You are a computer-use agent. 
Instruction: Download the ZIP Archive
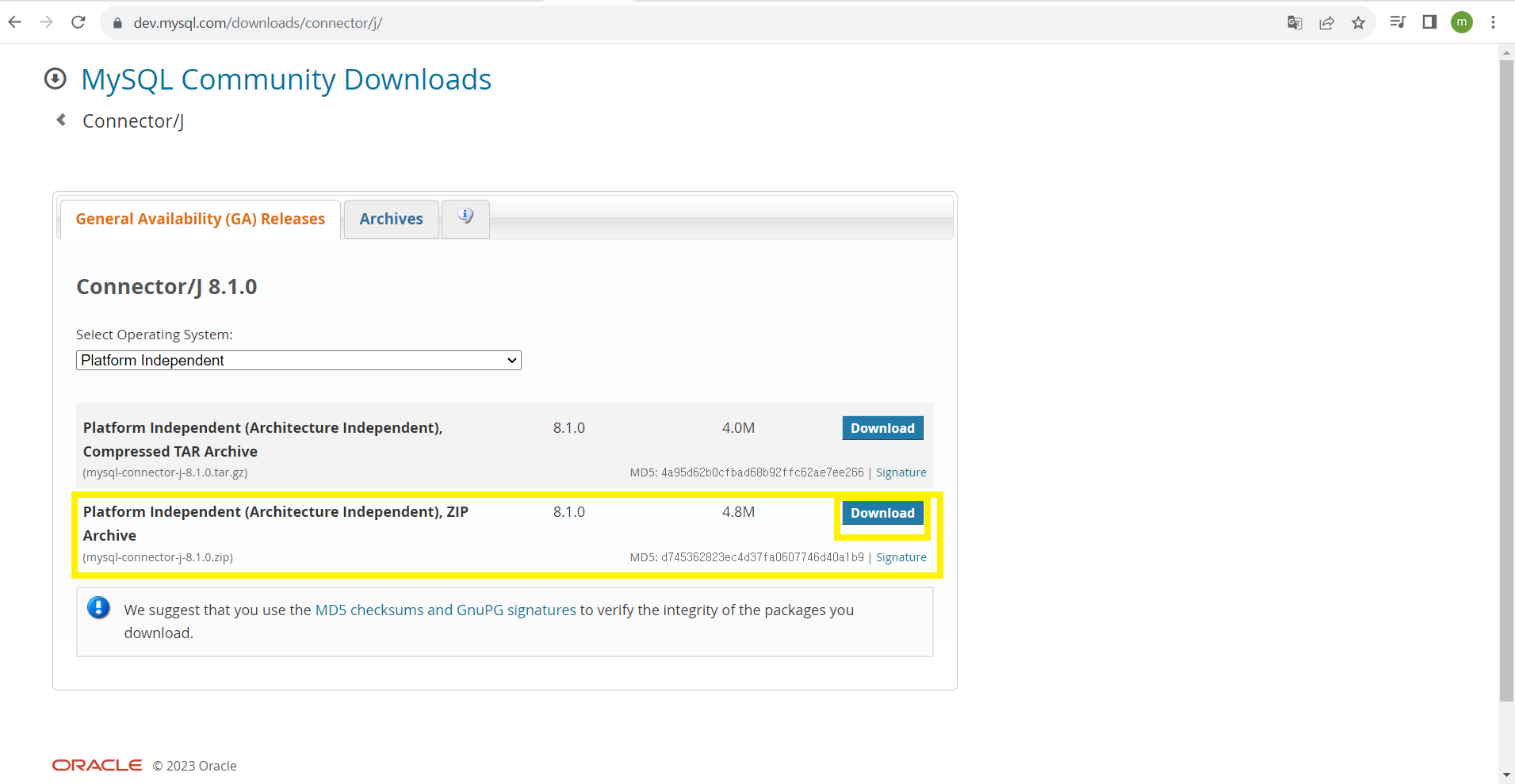(x=882, y=513)
